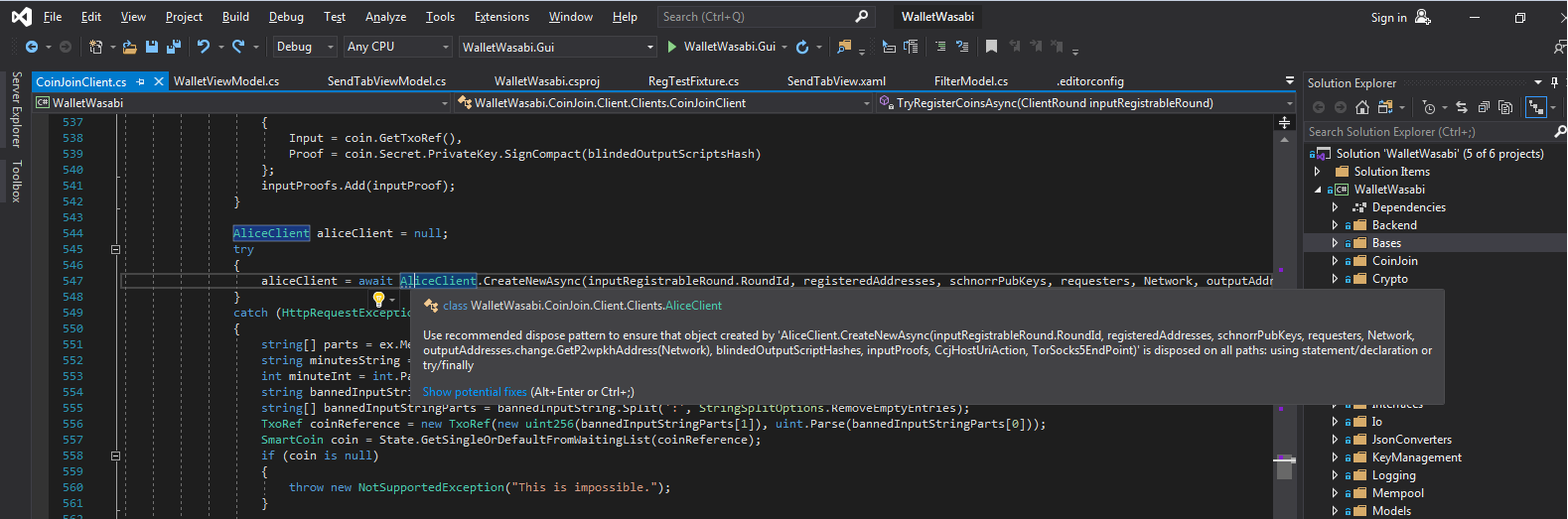Image resolution: width=1568 pixels, height=519 pixels.
Task: Open the Analyze menu
Action: 385,17
